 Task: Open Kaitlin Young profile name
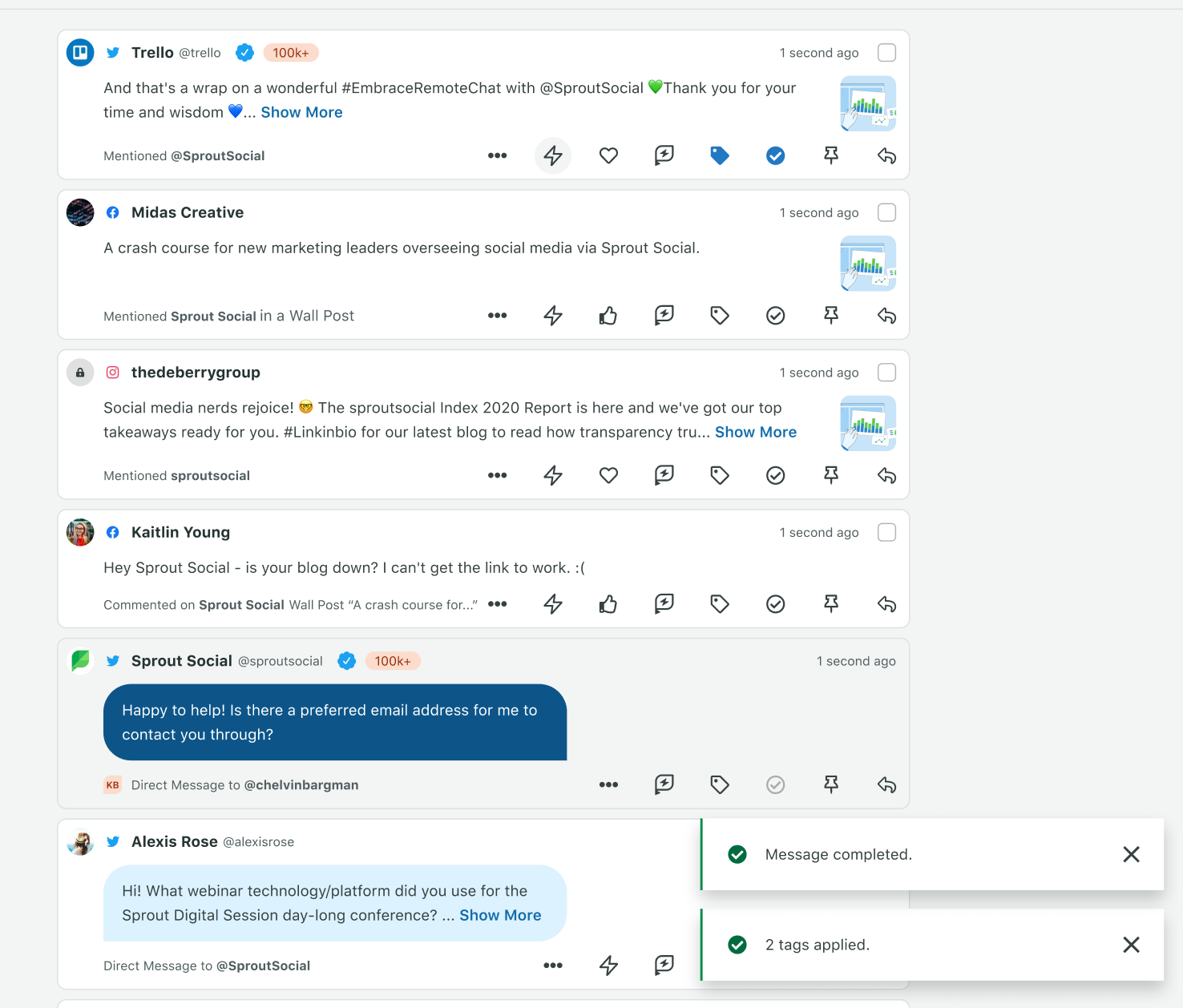tap(180, 532)
